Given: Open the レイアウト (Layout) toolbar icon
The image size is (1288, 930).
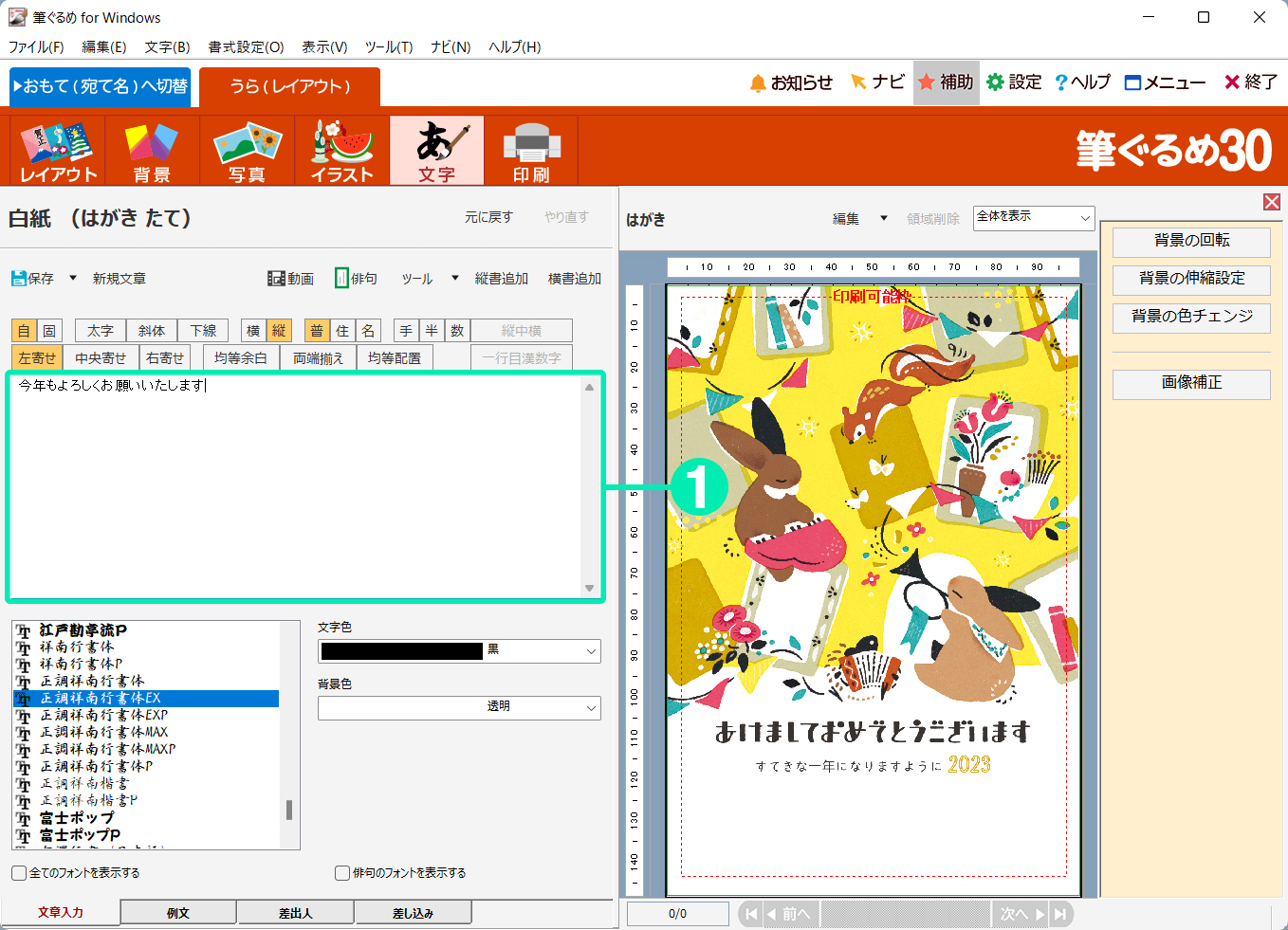Looking at the screenshot, I should click(58, 151).
